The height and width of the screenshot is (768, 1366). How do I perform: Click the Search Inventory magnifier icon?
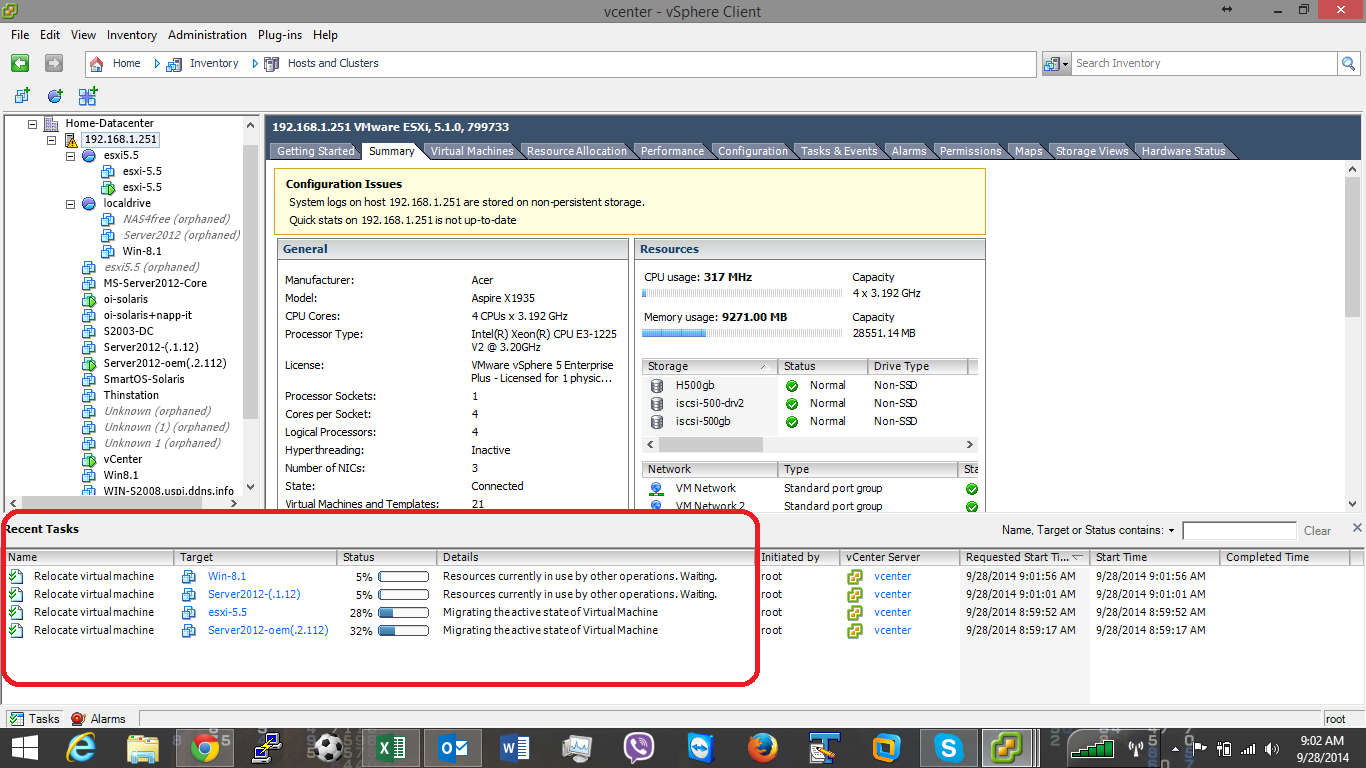[1350, 63]
